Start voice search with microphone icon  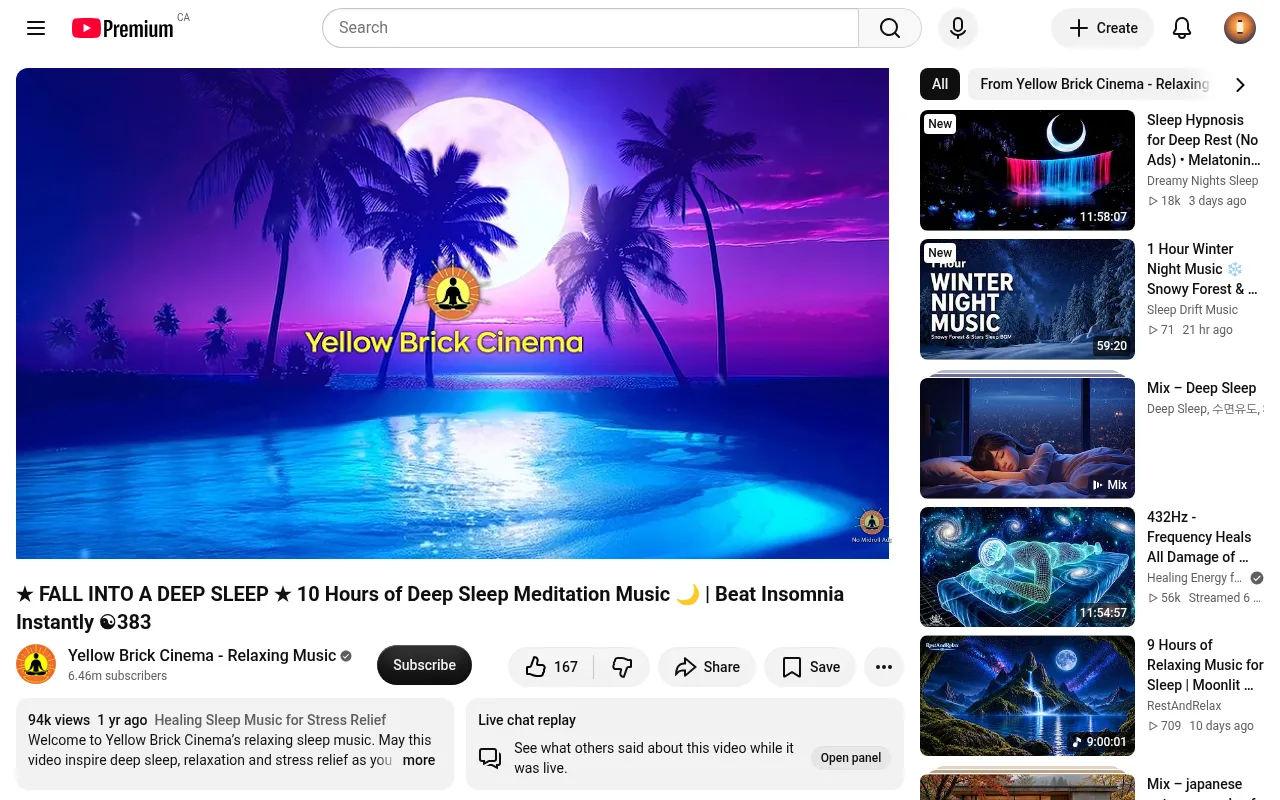[x=957, y=28]
